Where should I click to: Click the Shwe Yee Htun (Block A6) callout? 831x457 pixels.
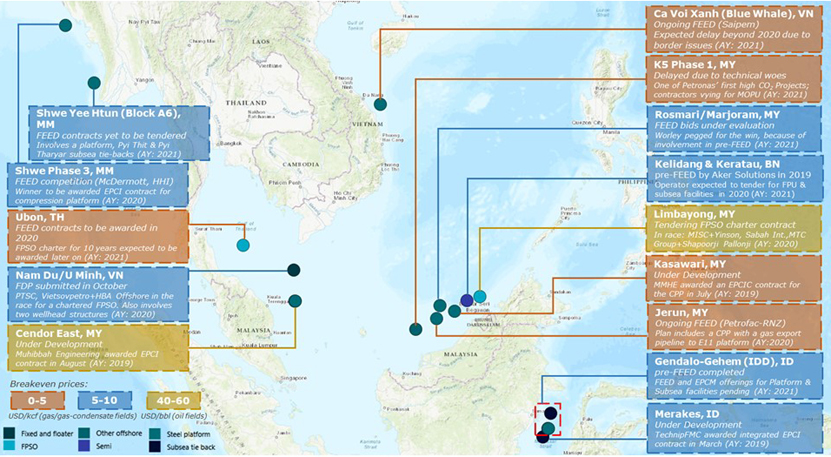tap(119, 133)
